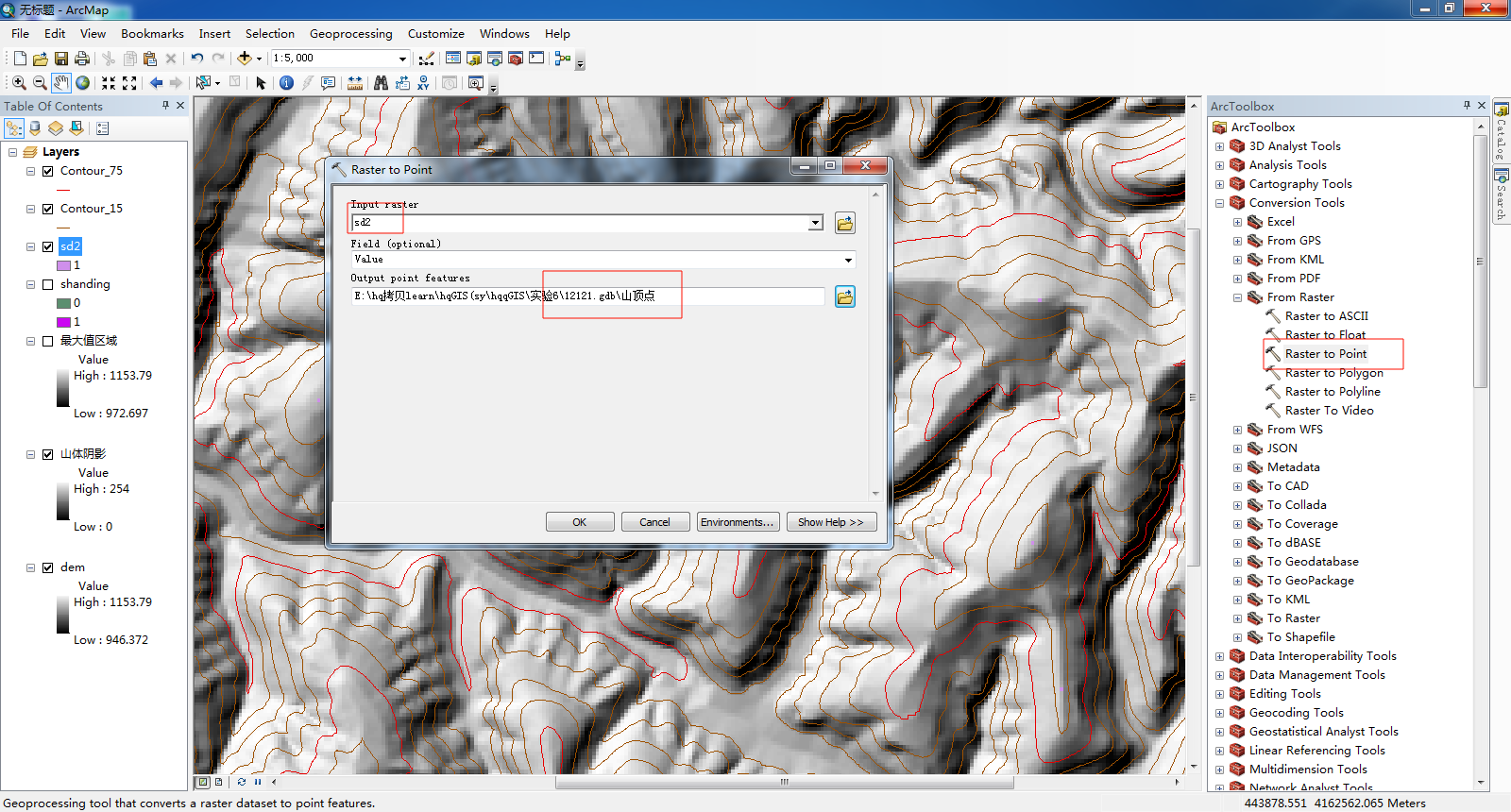Enable the shanding layer checkbox
This screenshot has width=1511, height=812.
coord(47,284)
